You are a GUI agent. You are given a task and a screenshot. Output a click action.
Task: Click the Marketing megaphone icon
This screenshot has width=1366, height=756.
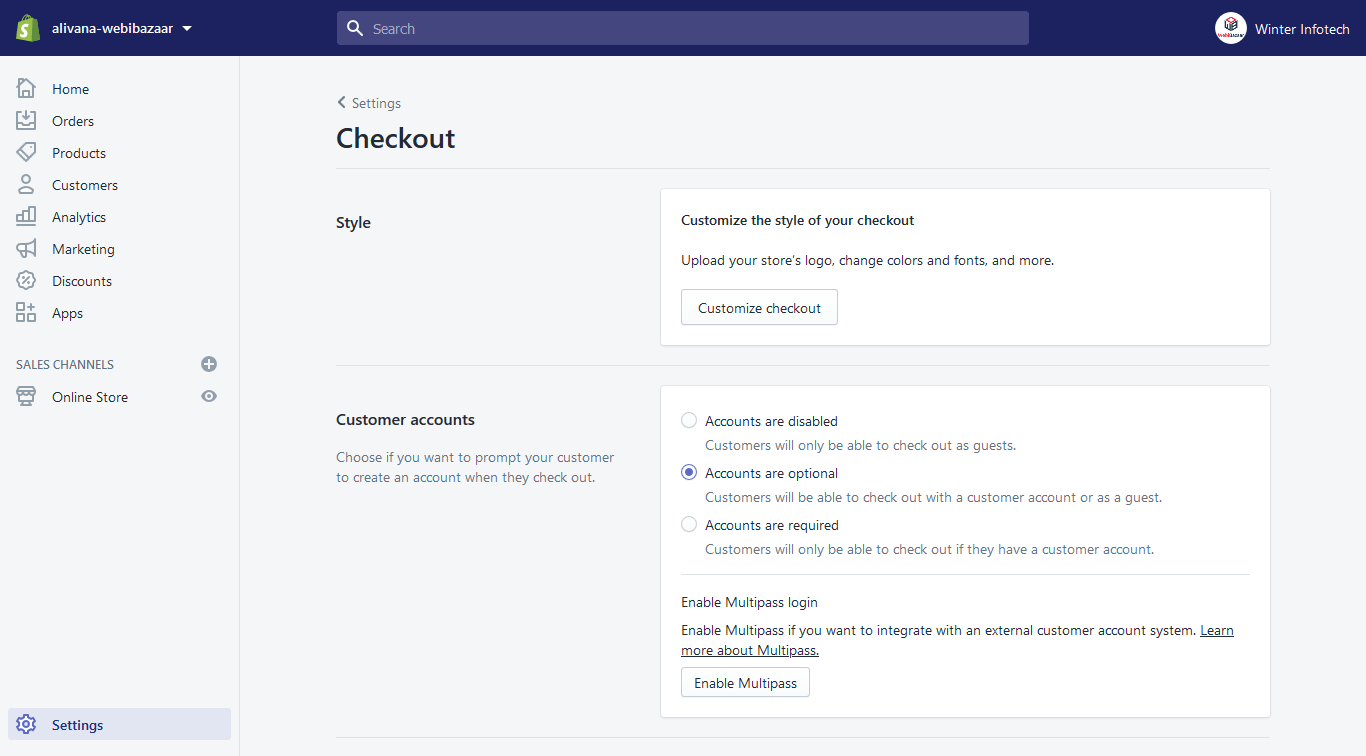coord(26,249)
